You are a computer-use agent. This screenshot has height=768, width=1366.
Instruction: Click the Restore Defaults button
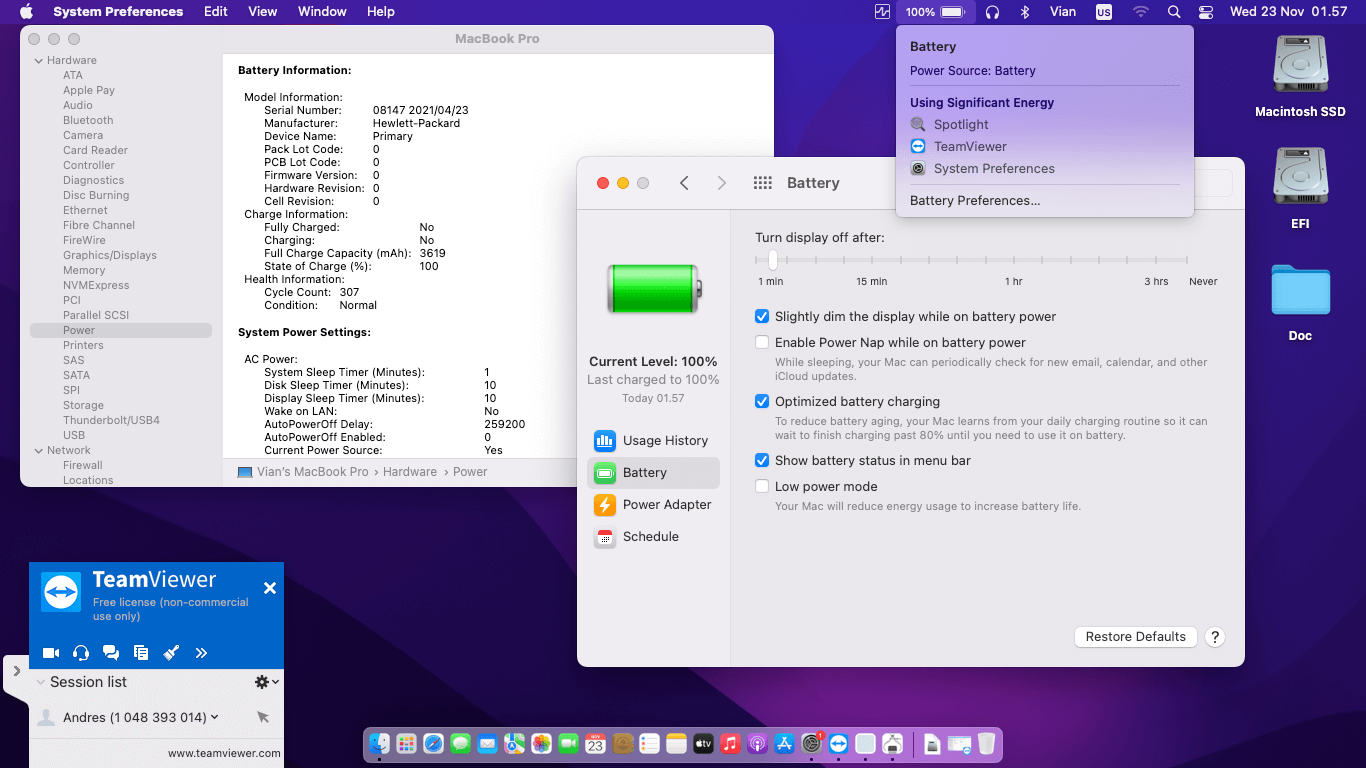1135,637
